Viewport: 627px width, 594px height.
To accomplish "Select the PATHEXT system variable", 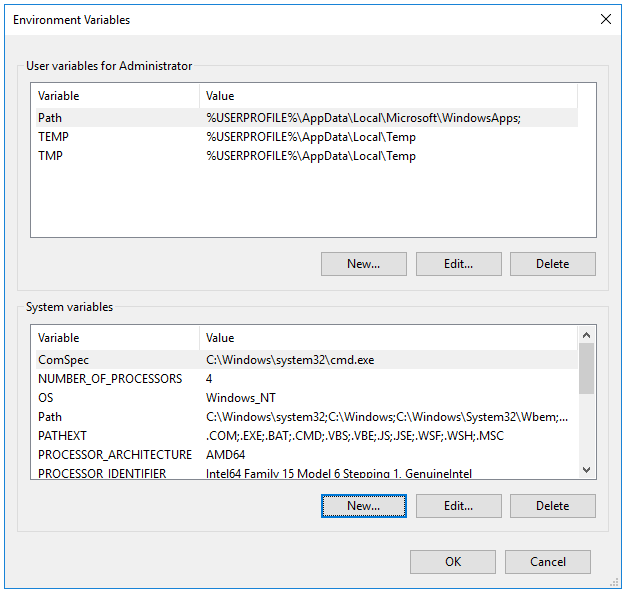I will [307, 436].
